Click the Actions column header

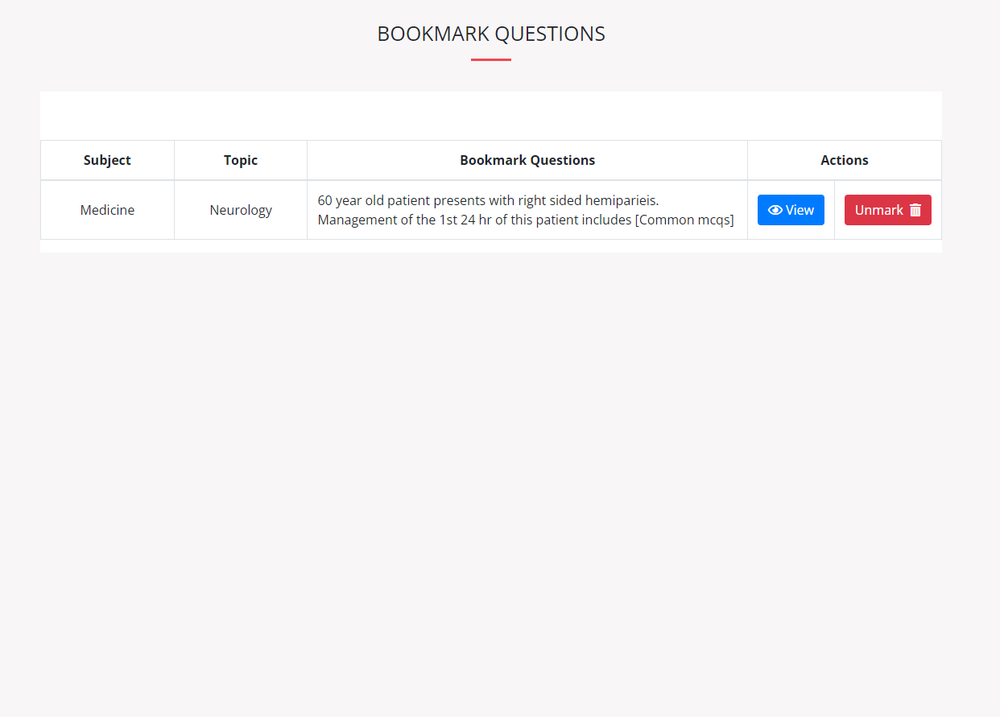pos(844,160)
